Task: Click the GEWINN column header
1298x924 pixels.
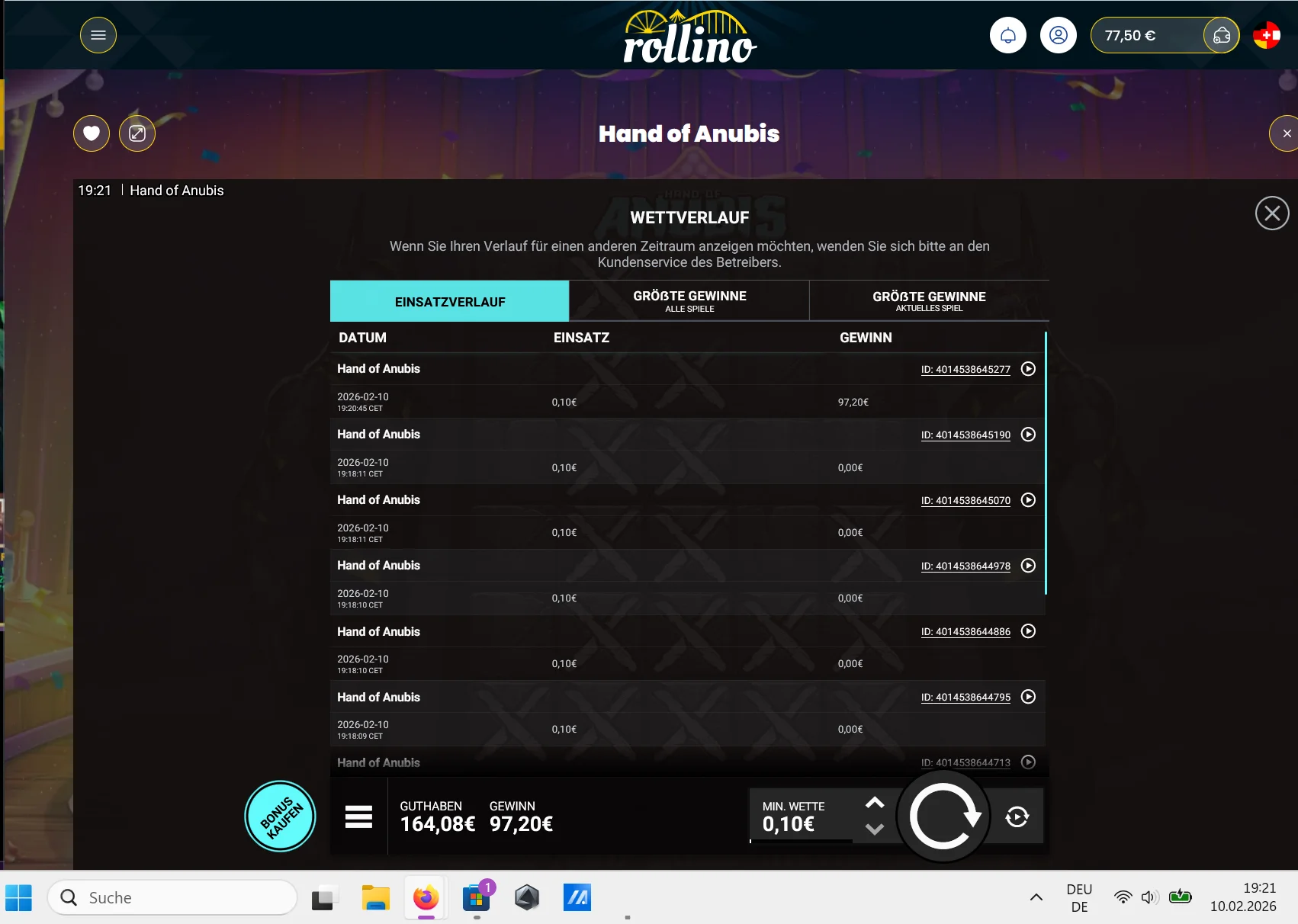Action: point(866,338)
